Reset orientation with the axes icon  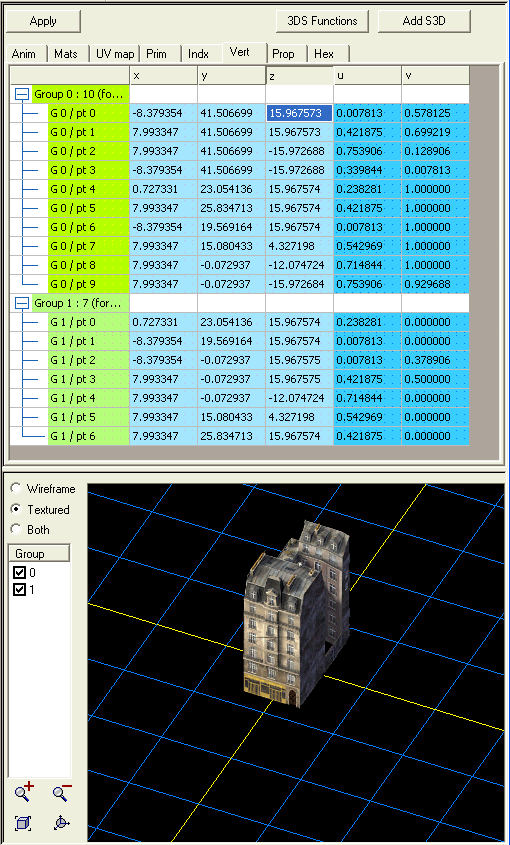pyautogui.click(x=61, y=823)
